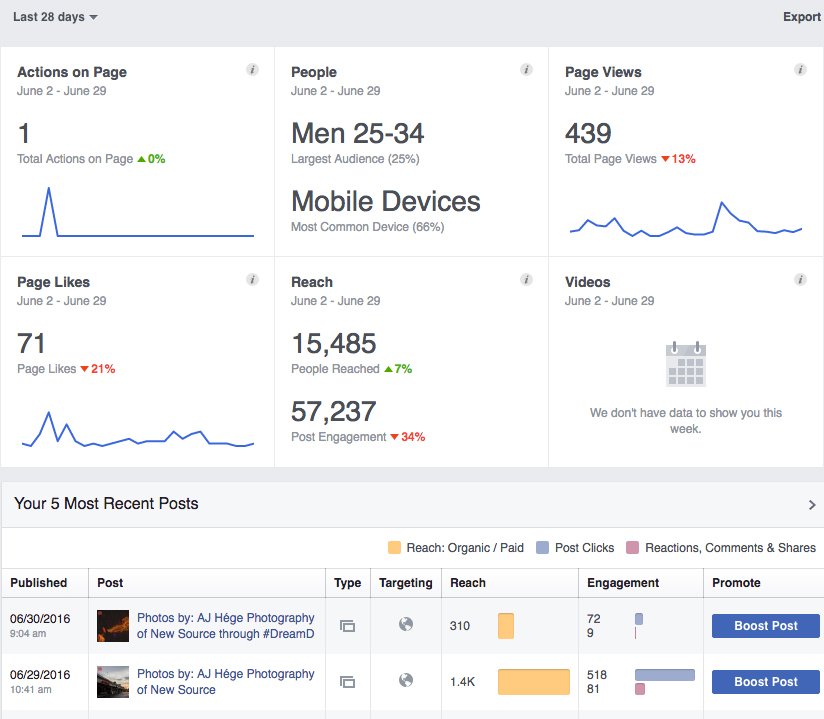Click the Engagement column header
The height and width of the screenshot is (719, 824).
click(623, 582)
